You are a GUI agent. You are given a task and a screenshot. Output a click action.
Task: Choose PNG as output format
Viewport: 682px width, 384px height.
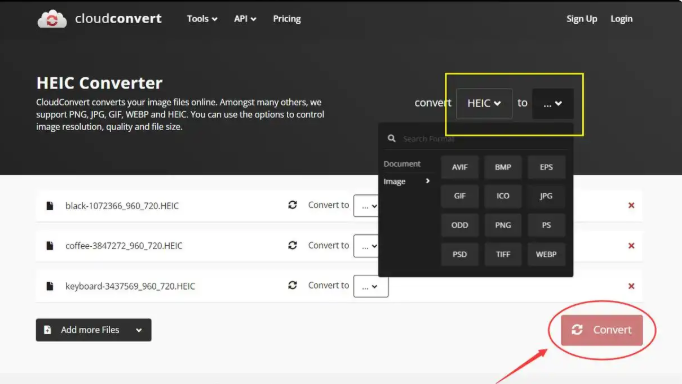click(x=503, y=225)
